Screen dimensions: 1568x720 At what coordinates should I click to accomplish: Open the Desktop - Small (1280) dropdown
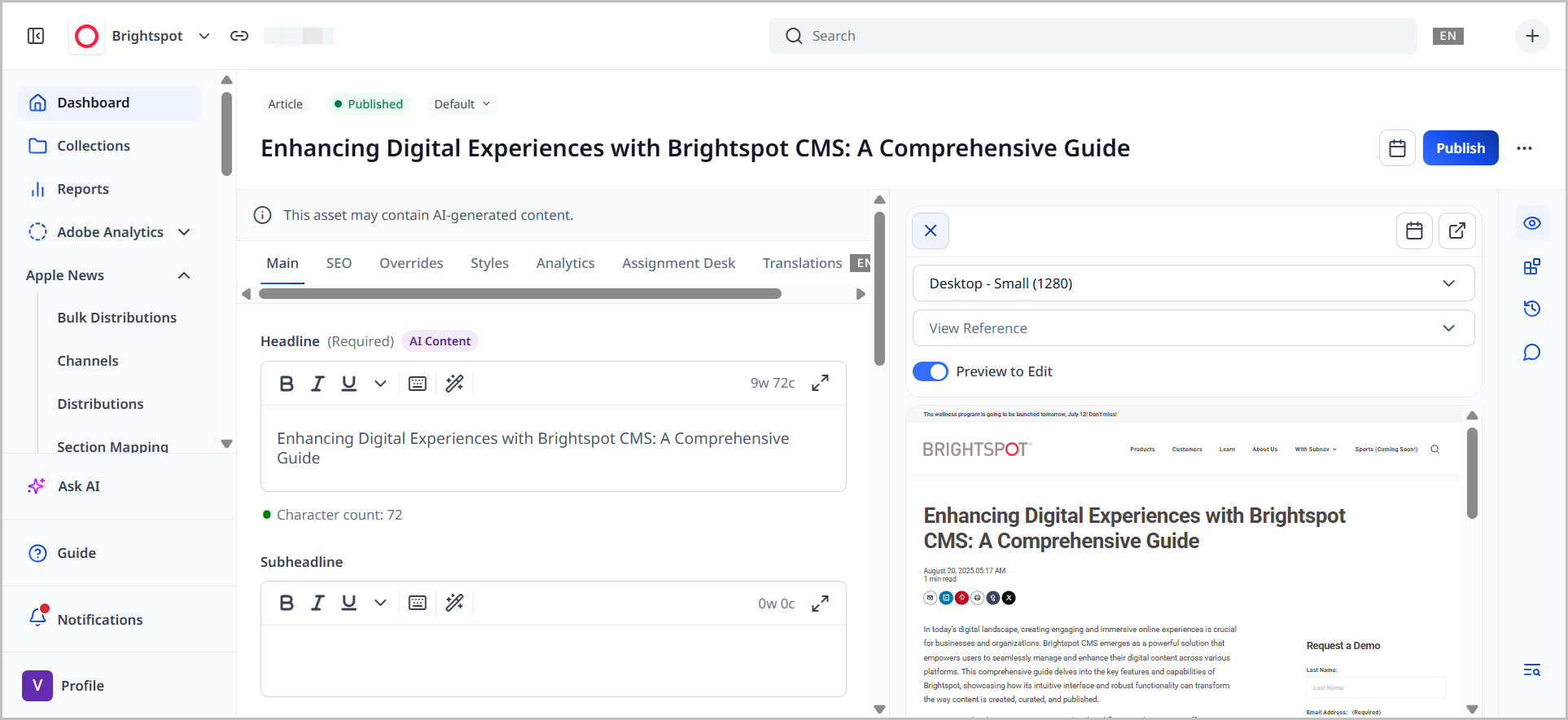click(1193, 283)
